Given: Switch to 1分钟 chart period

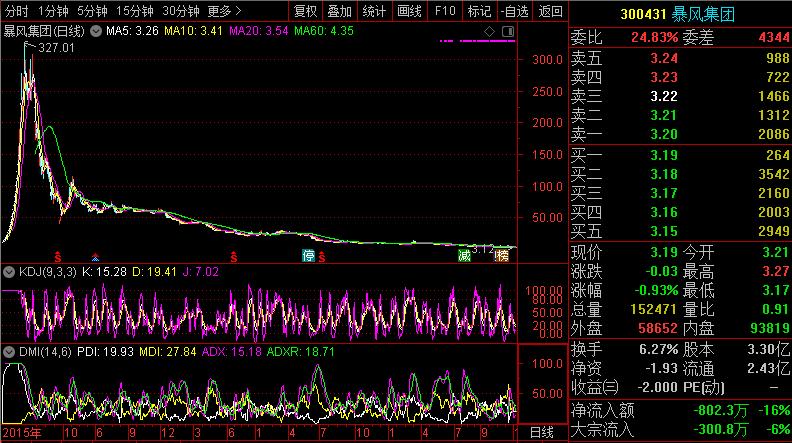Looking at the screenshot, I should [53, 11].
